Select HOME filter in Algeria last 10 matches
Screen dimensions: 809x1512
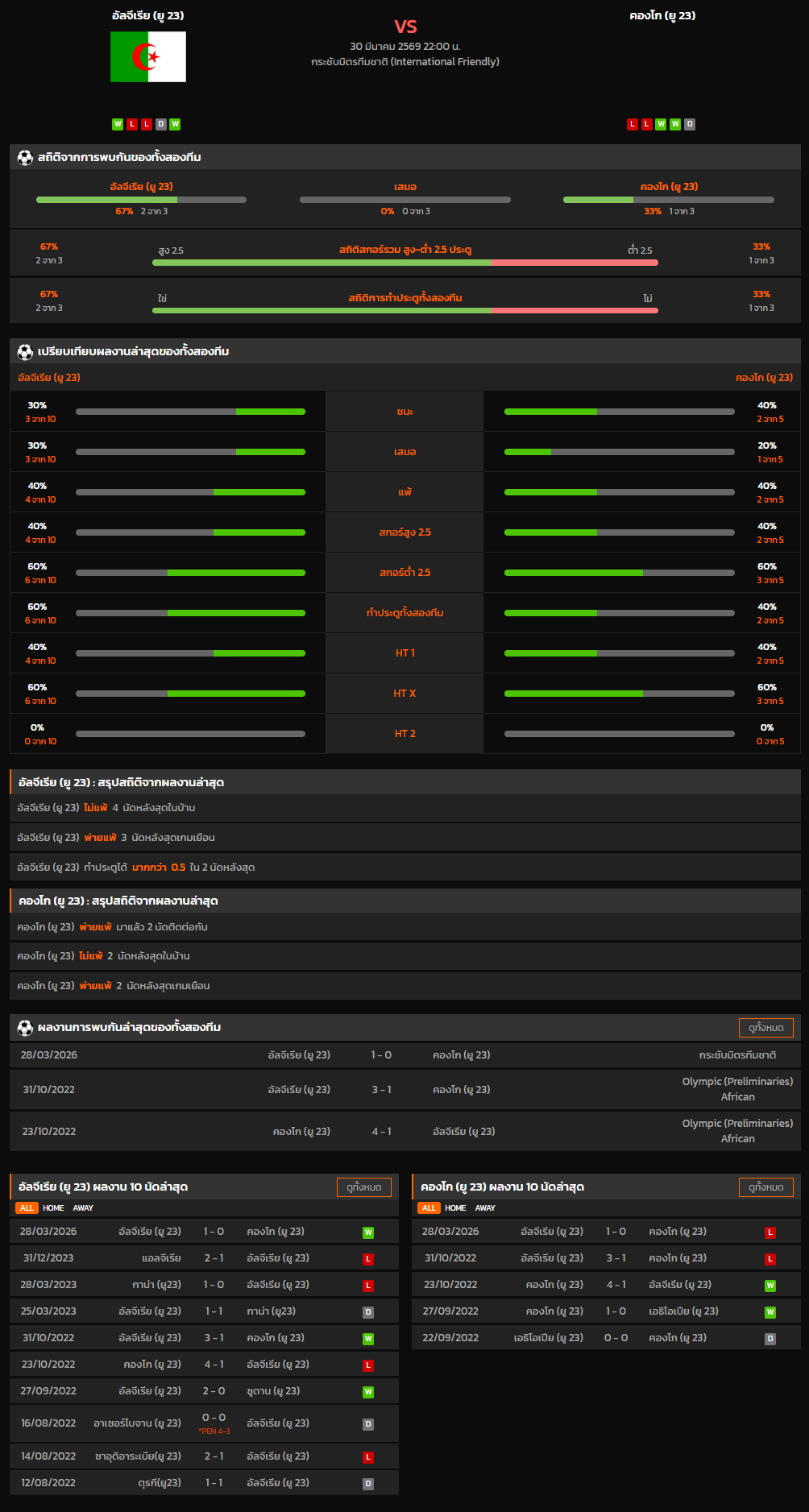click(x=53, y=1208)
